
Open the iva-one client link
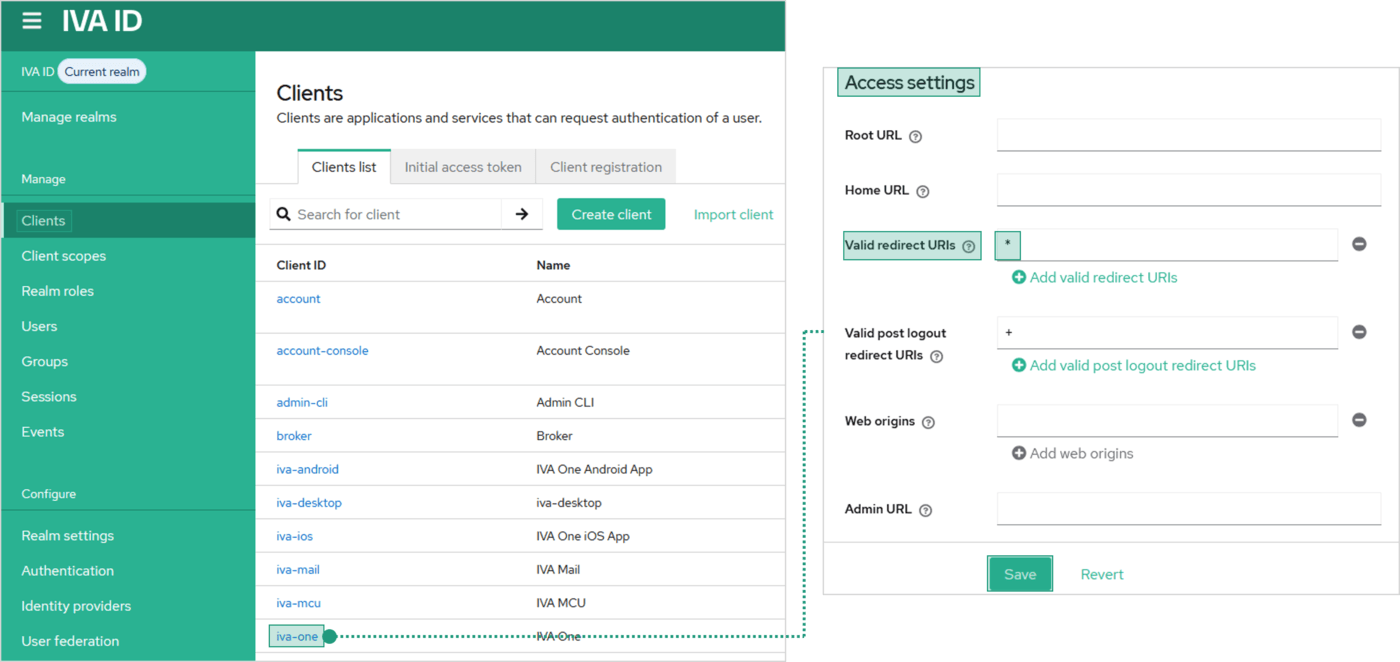tap(296, 636)
